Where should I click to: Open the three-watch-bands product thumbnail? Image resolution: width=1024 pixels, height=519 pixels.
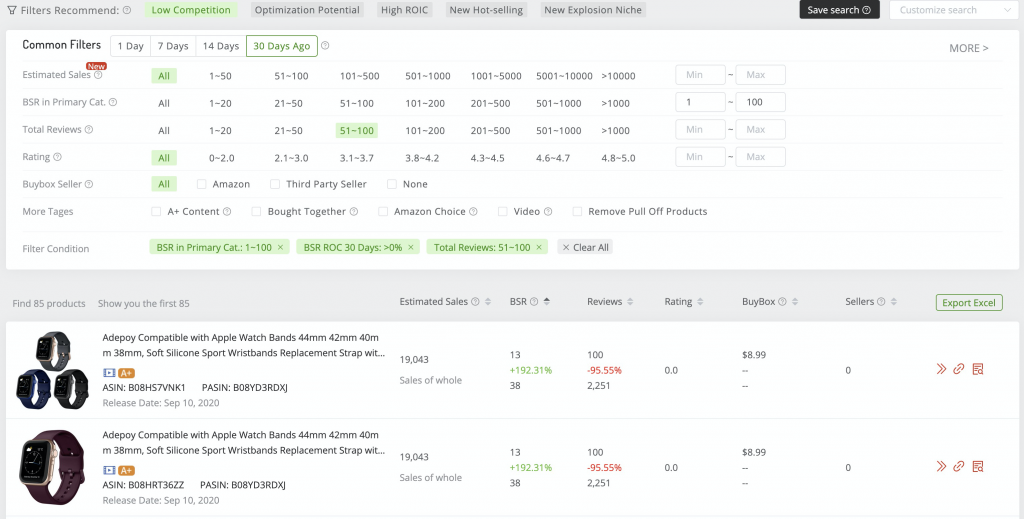(x=52, y=370)
